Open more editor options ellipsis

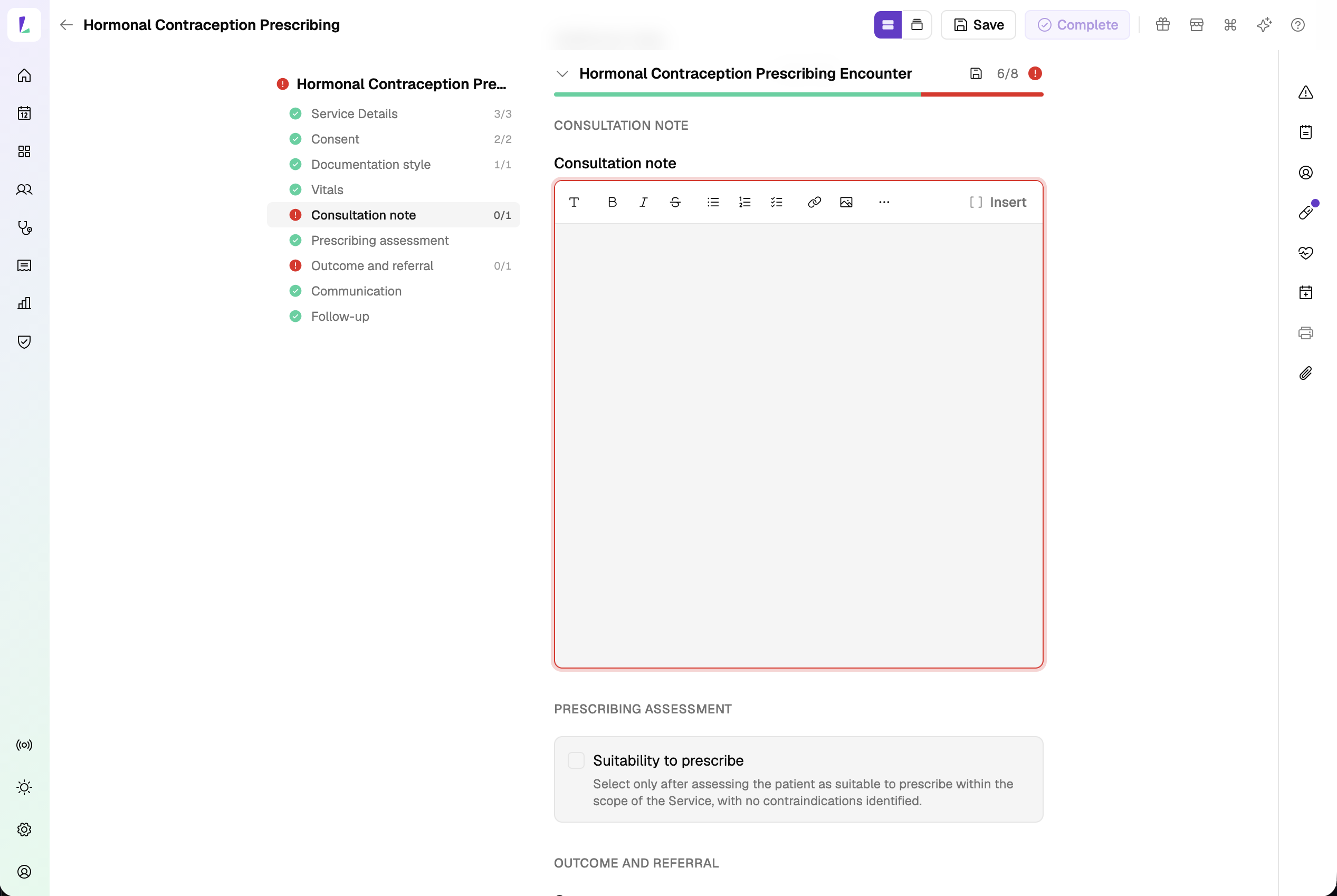(884, 202)
